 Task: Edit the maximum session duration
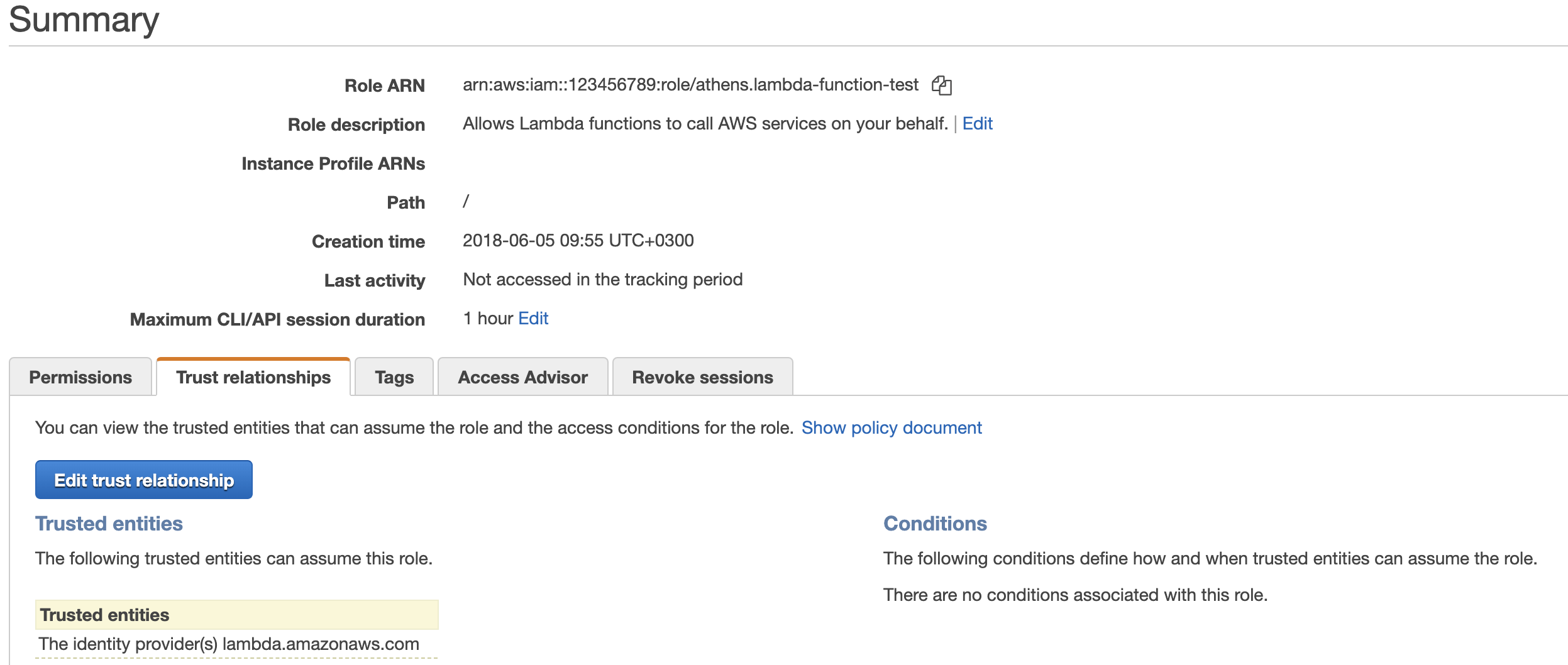pos(533,319)
